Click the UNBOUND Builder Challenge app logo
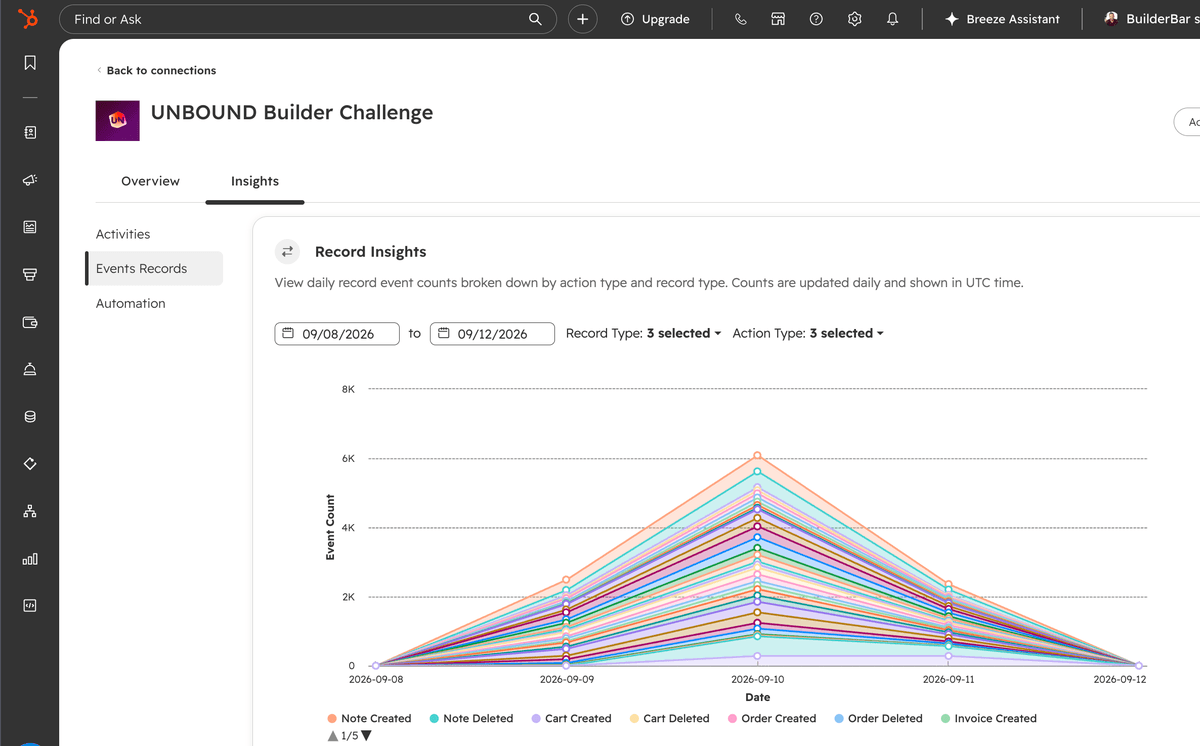Viewport: 1200px width, 746px height. 117,120
